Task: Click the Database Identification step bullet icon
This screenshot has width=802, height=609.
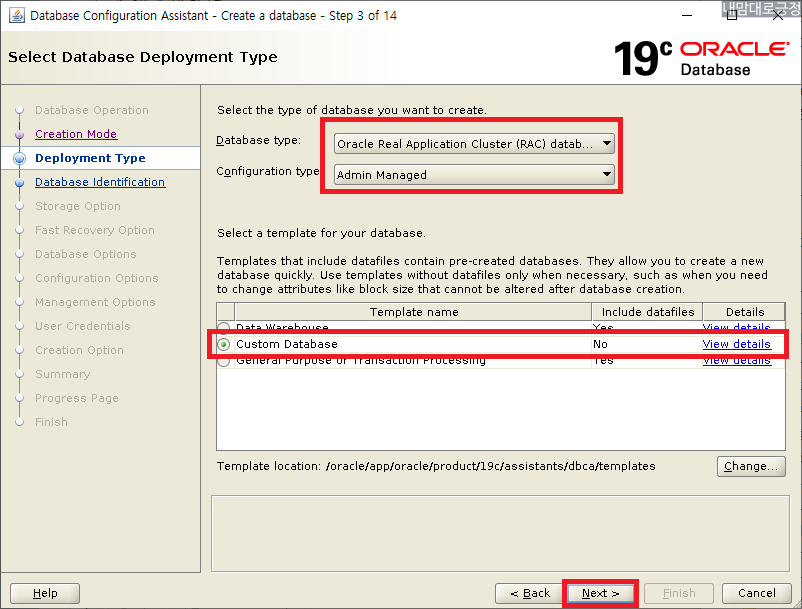Action: pyautogui.click(x=19, y=183)
